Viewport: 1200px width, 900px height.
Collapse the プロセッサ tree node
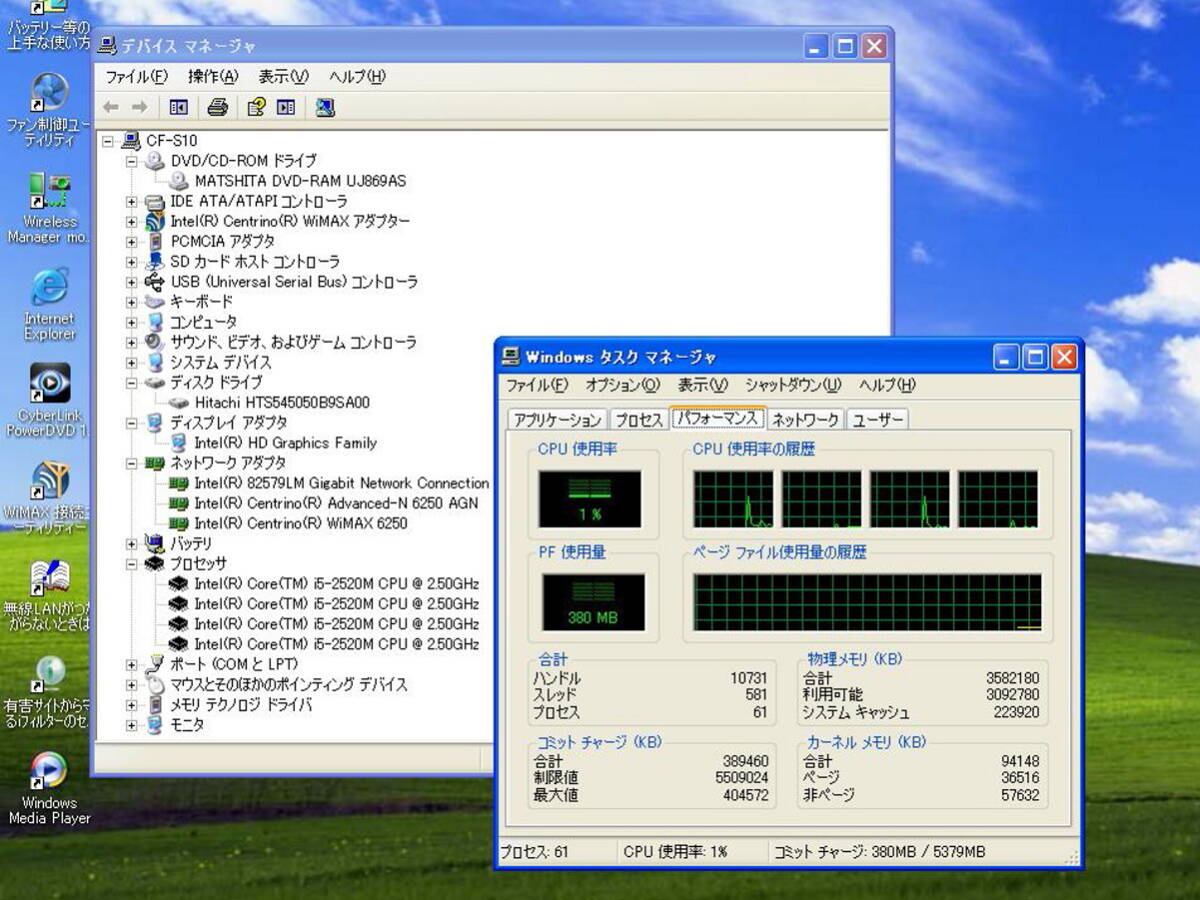131,564
